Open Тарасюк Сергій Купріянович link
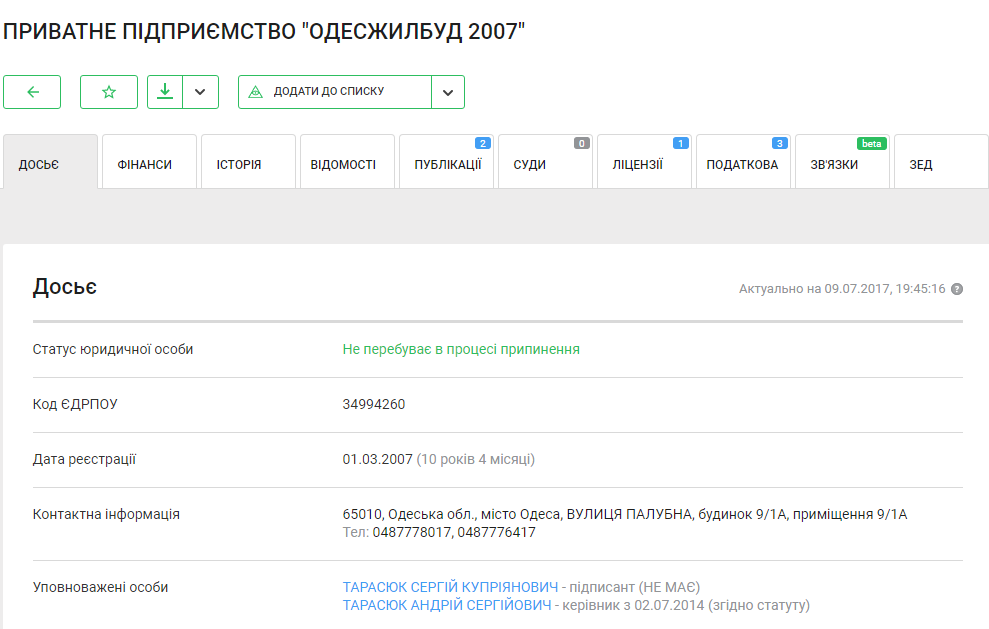Image resolution: width=989 pixels, height=629 pixels. tap(449, 587)
